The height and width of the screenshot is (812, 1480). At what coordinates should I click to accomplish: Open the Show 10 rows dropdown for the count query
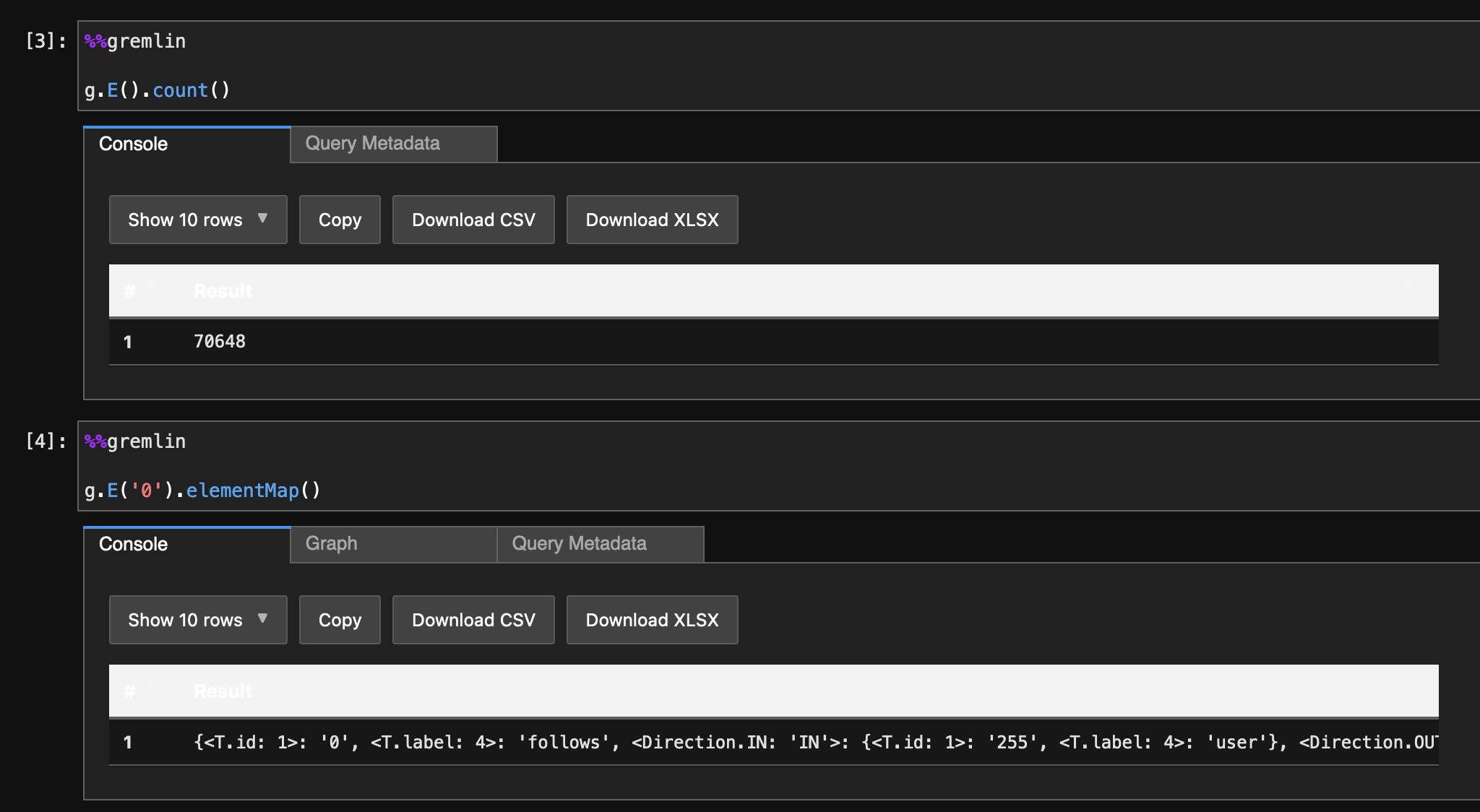point(197,220)
